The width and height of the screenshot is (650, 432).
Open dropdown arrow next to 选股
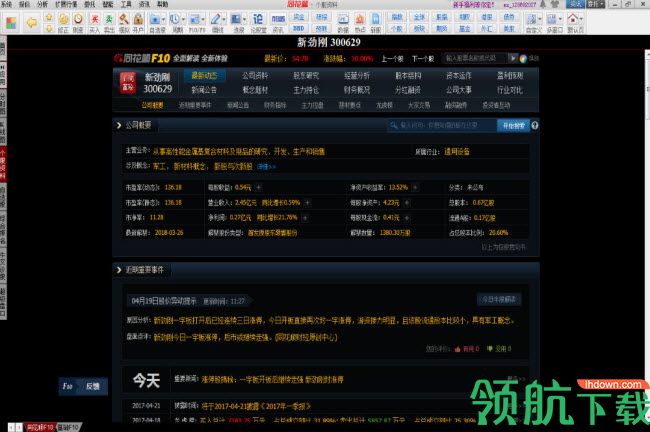[244, 19]
